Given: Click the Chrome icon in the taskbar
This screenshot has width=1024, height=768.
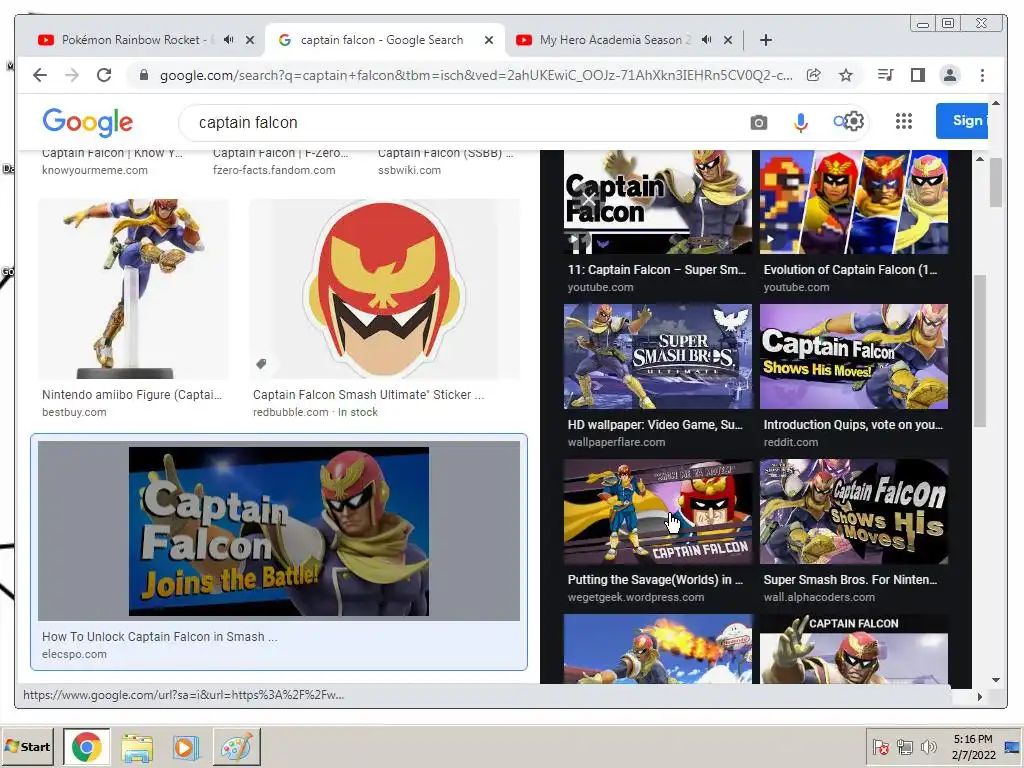Looking at the screenshot, I should (87, 747).
